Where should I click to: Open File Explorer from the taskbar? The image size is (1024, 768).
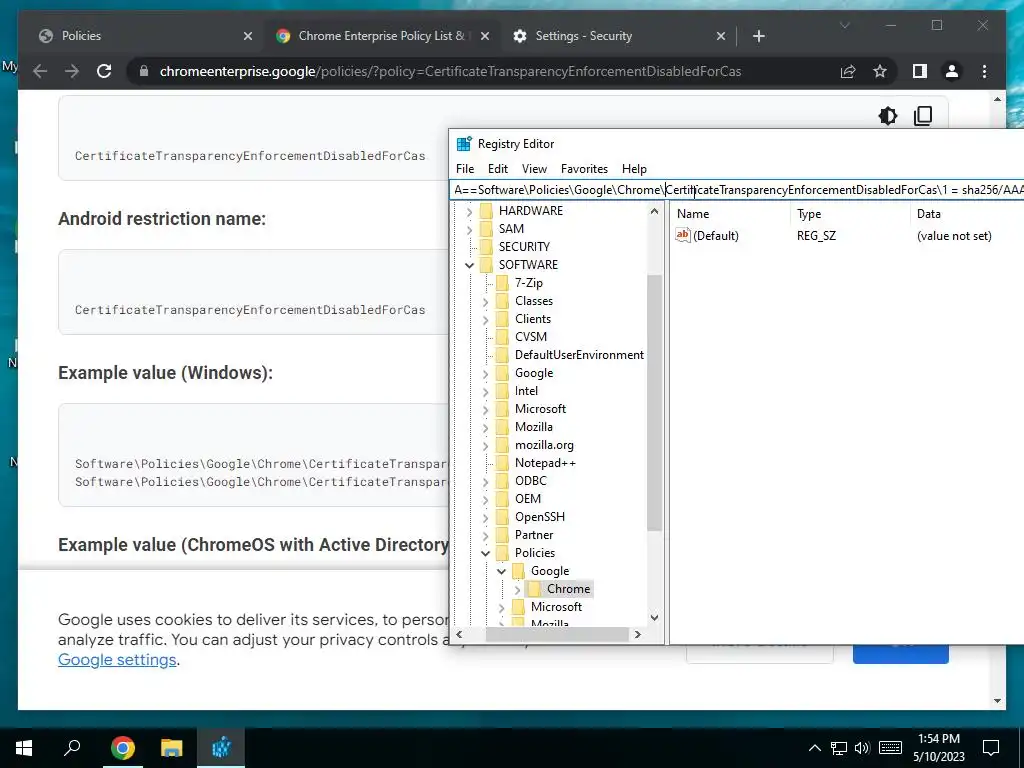[172, 748]
